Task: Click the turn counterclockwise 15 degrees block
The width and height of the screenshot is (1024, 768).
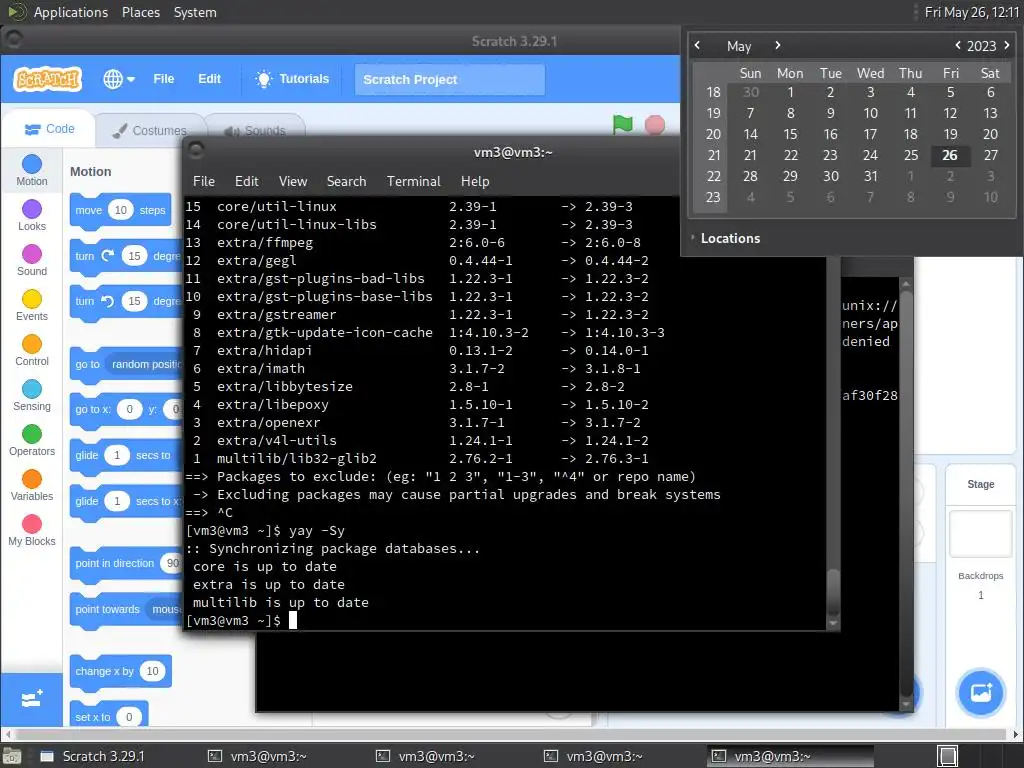Action: click(86, 301)
